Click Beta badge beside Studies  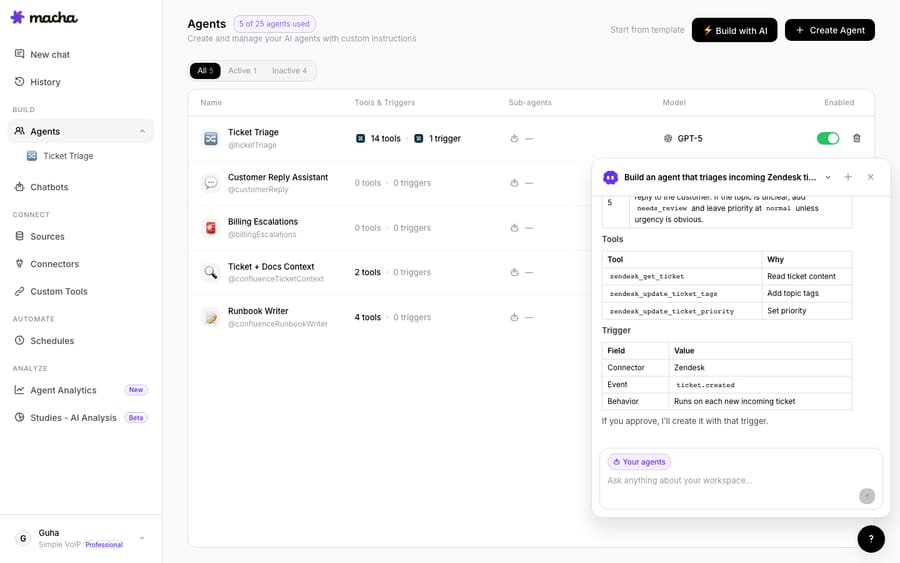136,418
